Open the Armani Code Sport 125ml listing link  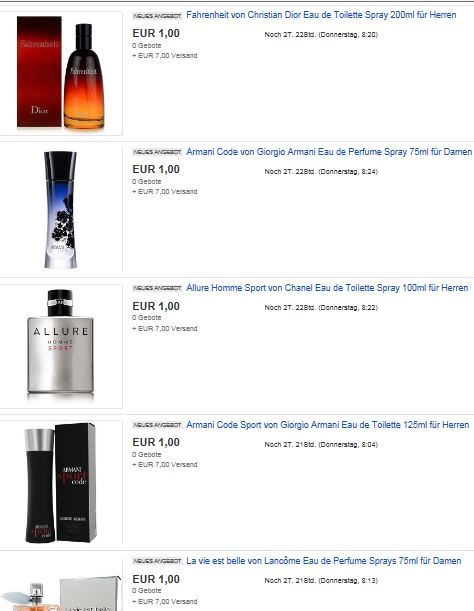327,425
